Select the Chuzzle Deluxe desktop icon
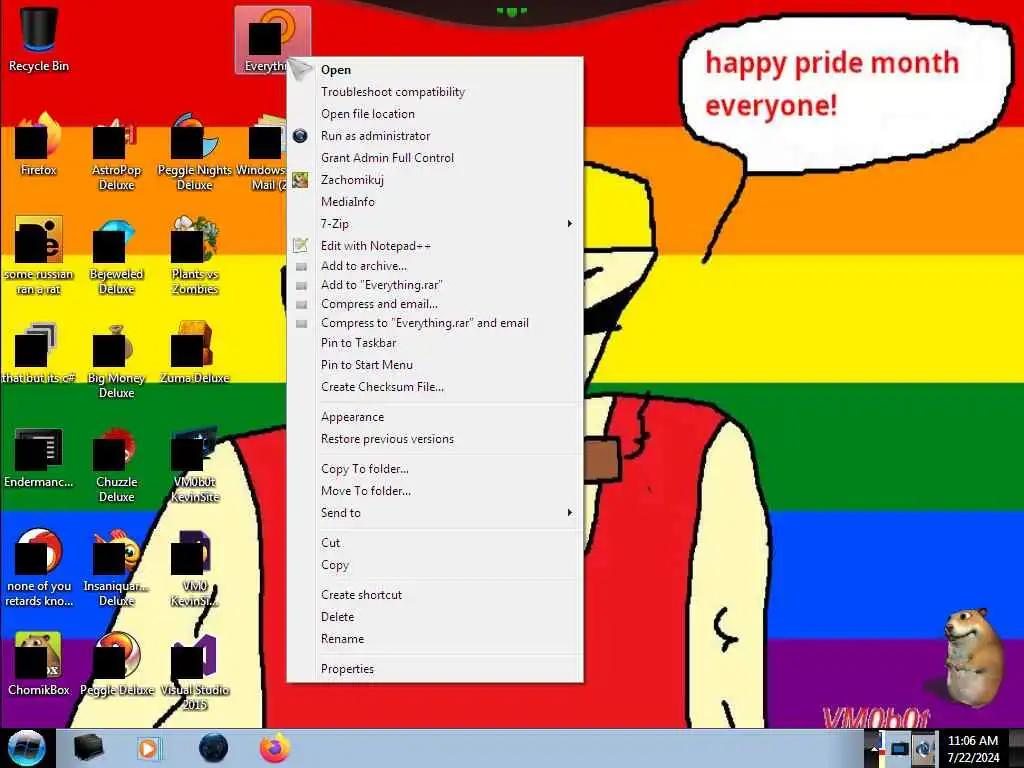 click(116, 464)
